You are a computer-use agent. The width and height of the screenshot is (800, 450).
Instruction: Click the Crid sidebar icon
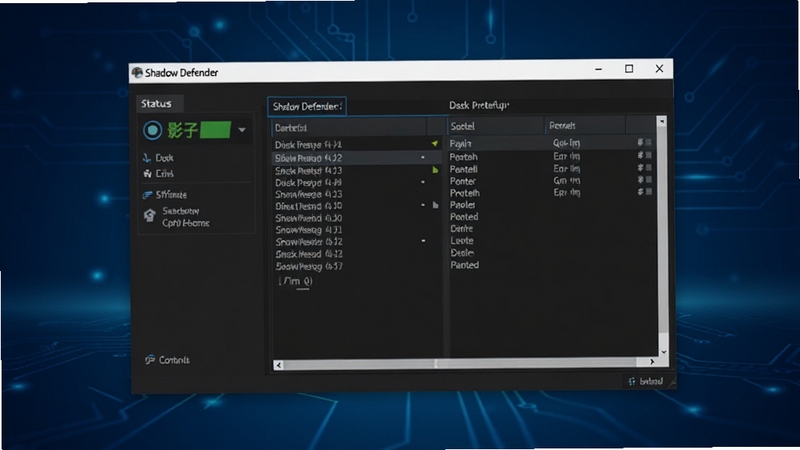(x=147, y=173)
